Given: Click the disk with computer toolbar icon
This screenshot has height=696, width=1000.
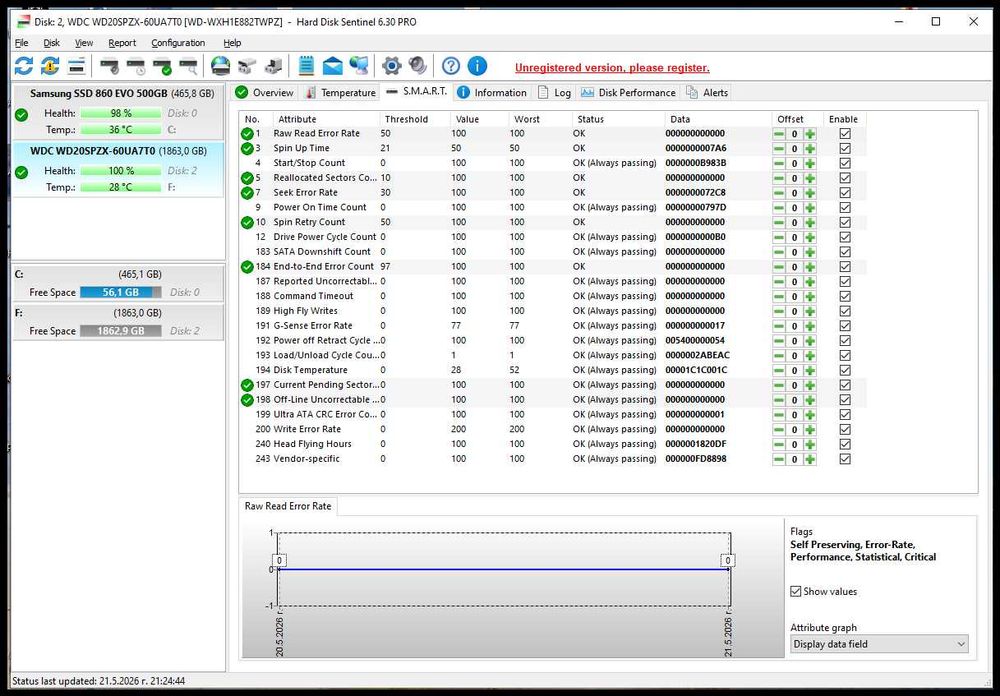Looking at the screenshot, I should click(273, 66).
